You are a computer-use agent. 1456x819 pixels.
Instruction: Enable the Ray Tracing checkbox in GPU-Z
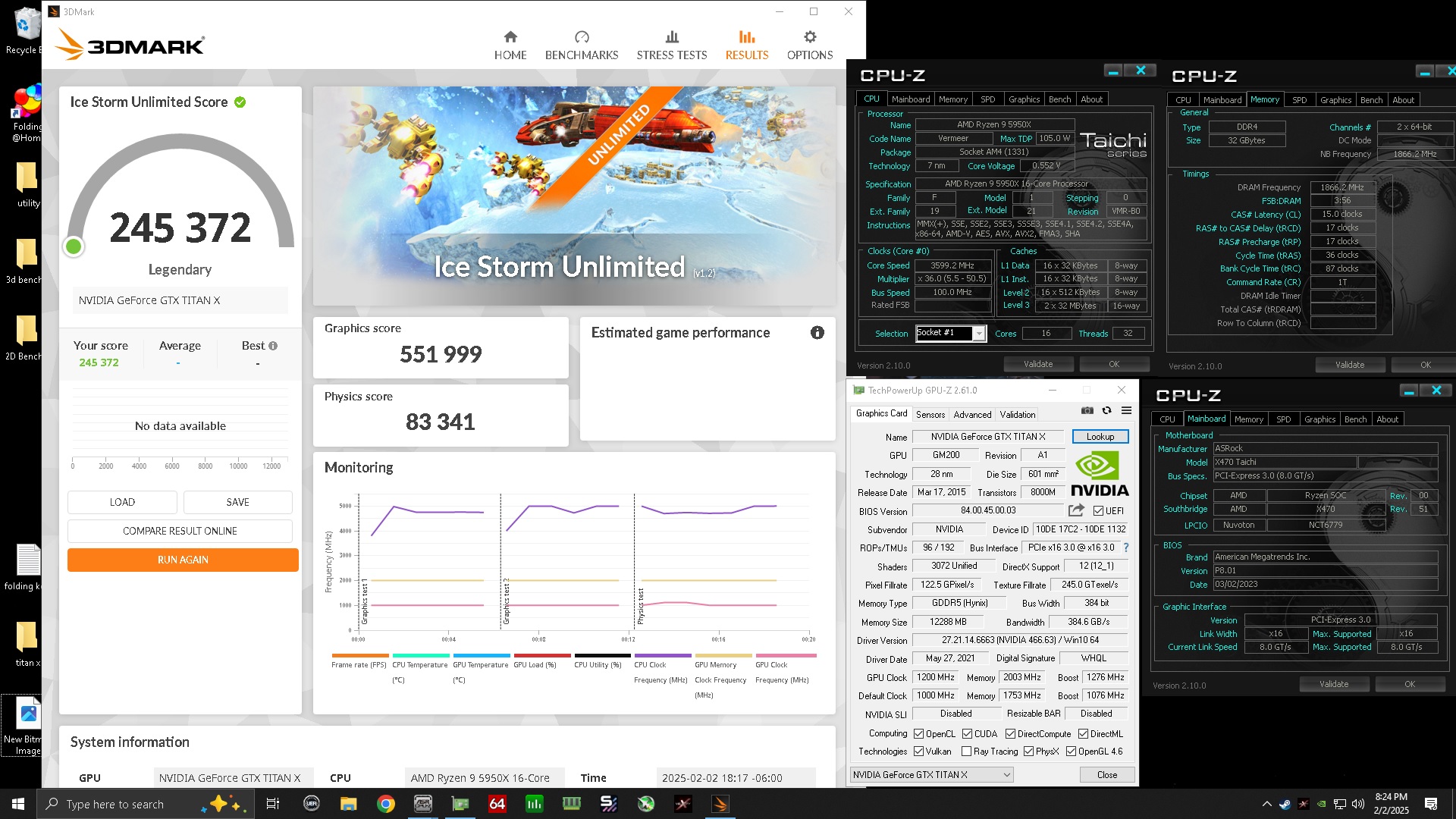point(966,752)
